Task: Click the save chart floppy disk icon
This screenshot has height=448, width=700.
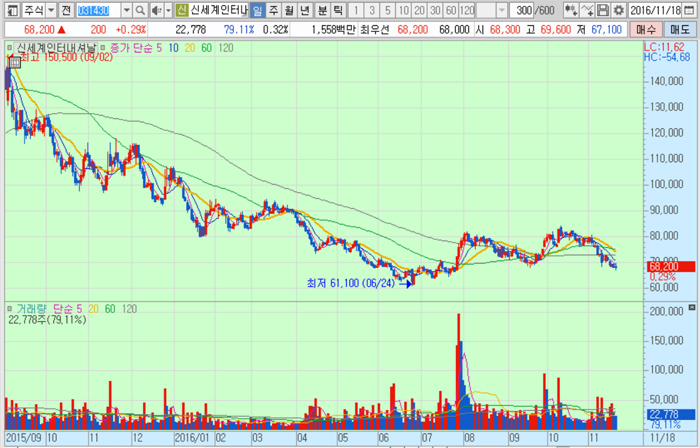Action: point(603,10)
